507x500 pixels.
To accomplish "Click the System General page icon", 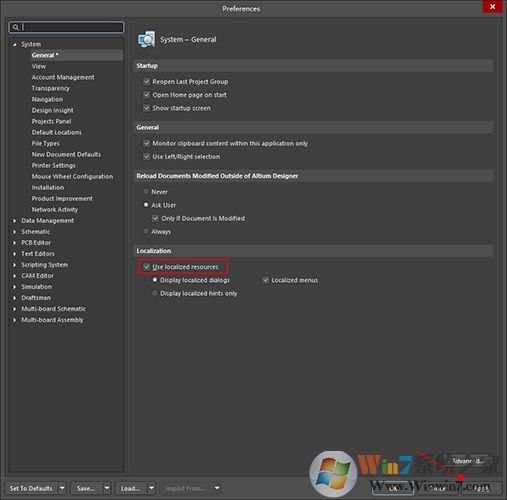I will click(146, 40).
